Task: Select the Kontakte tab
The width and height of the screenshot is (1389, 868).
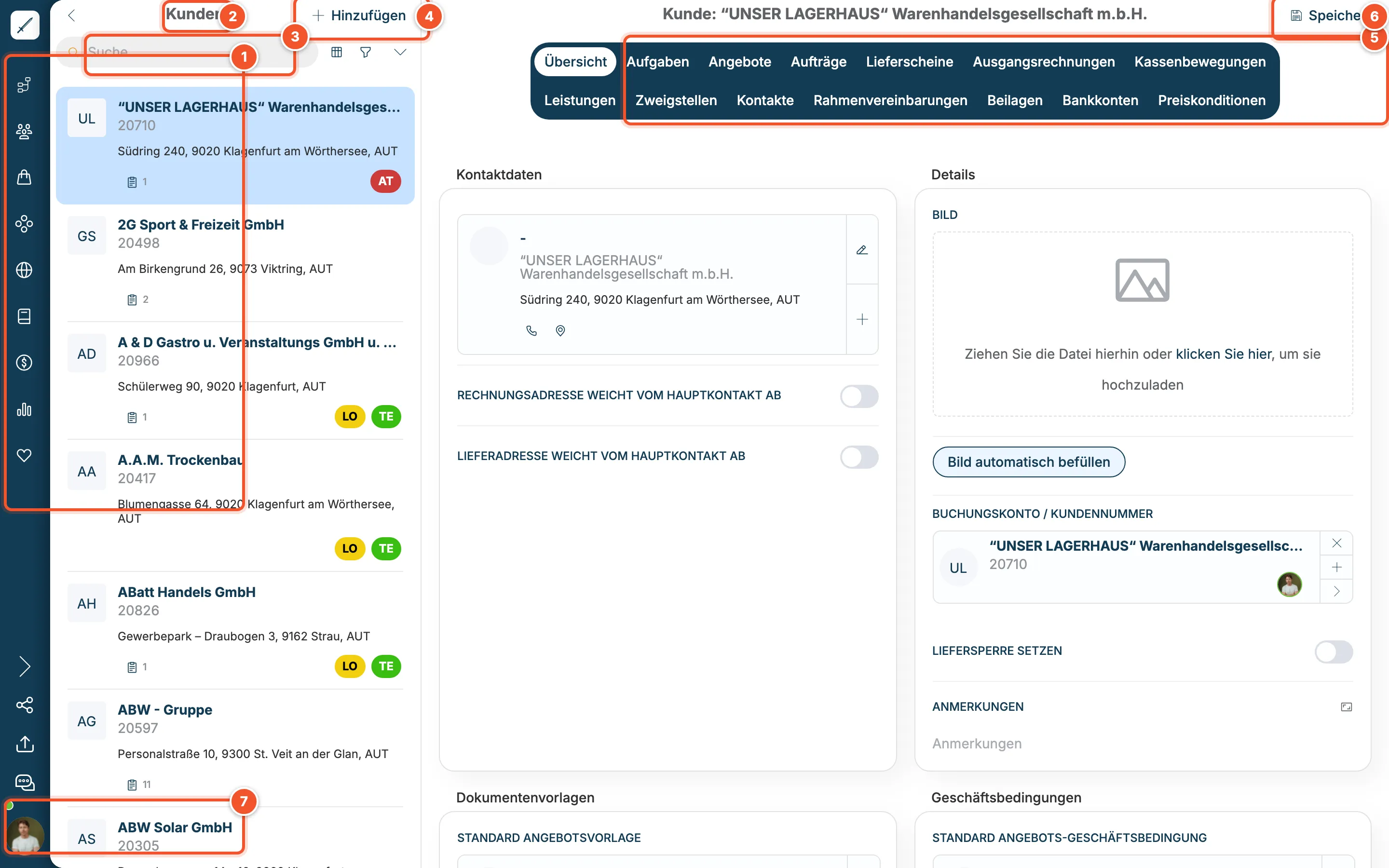Action: [x=765, y=100]
